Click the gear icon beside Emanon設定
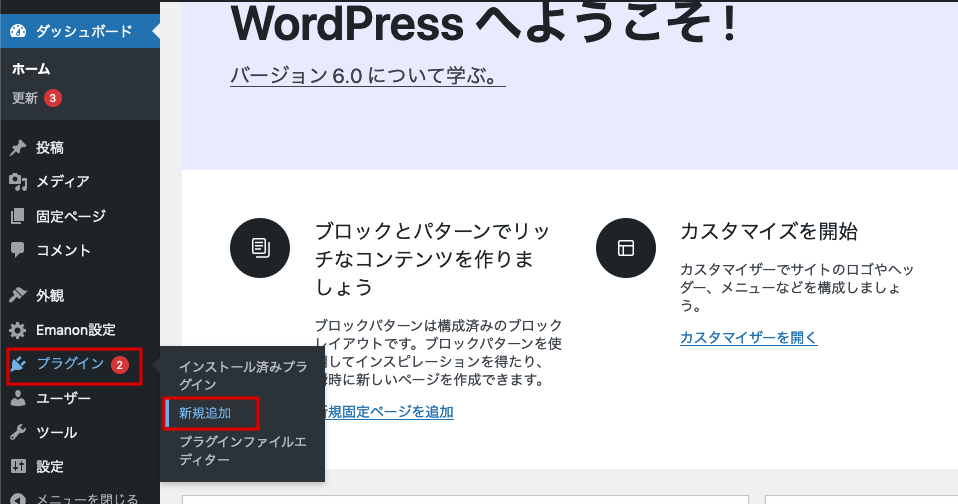958x504 pixels. pyautogui.click(x=18, y=330)
